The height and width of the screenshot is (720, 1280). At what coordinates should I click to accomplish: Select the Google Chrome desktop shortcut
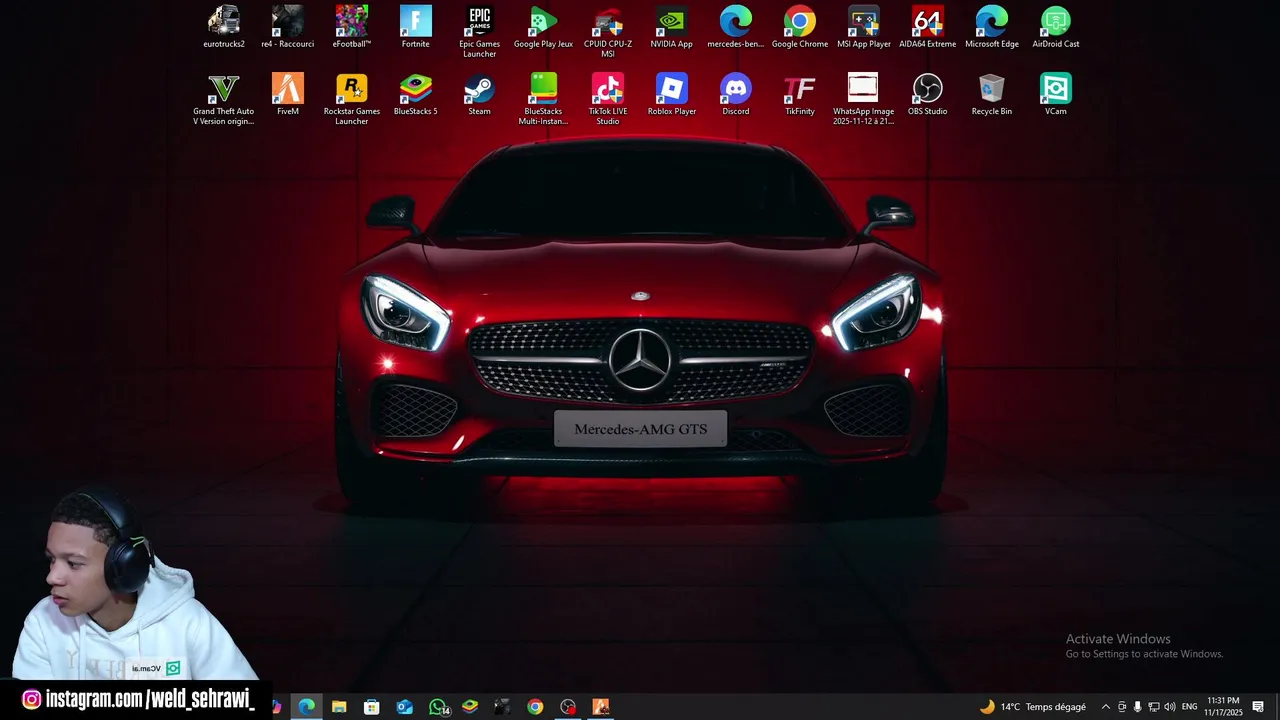coord(800,27)
